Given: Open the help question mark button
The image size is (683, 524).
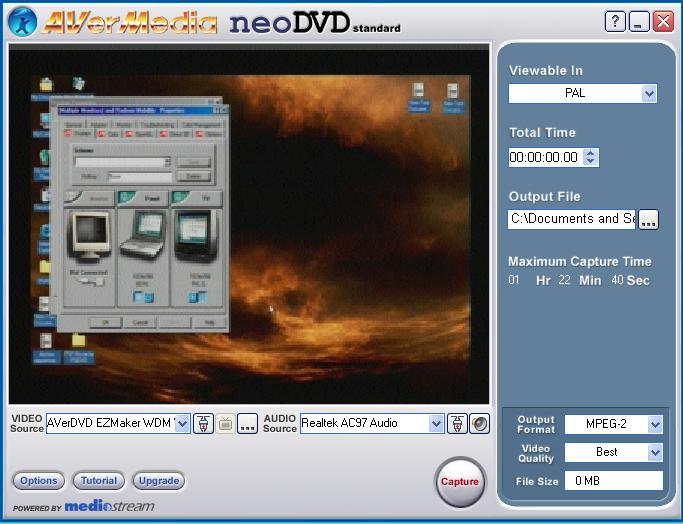Looking at the screenshot, I should (615, 21).
